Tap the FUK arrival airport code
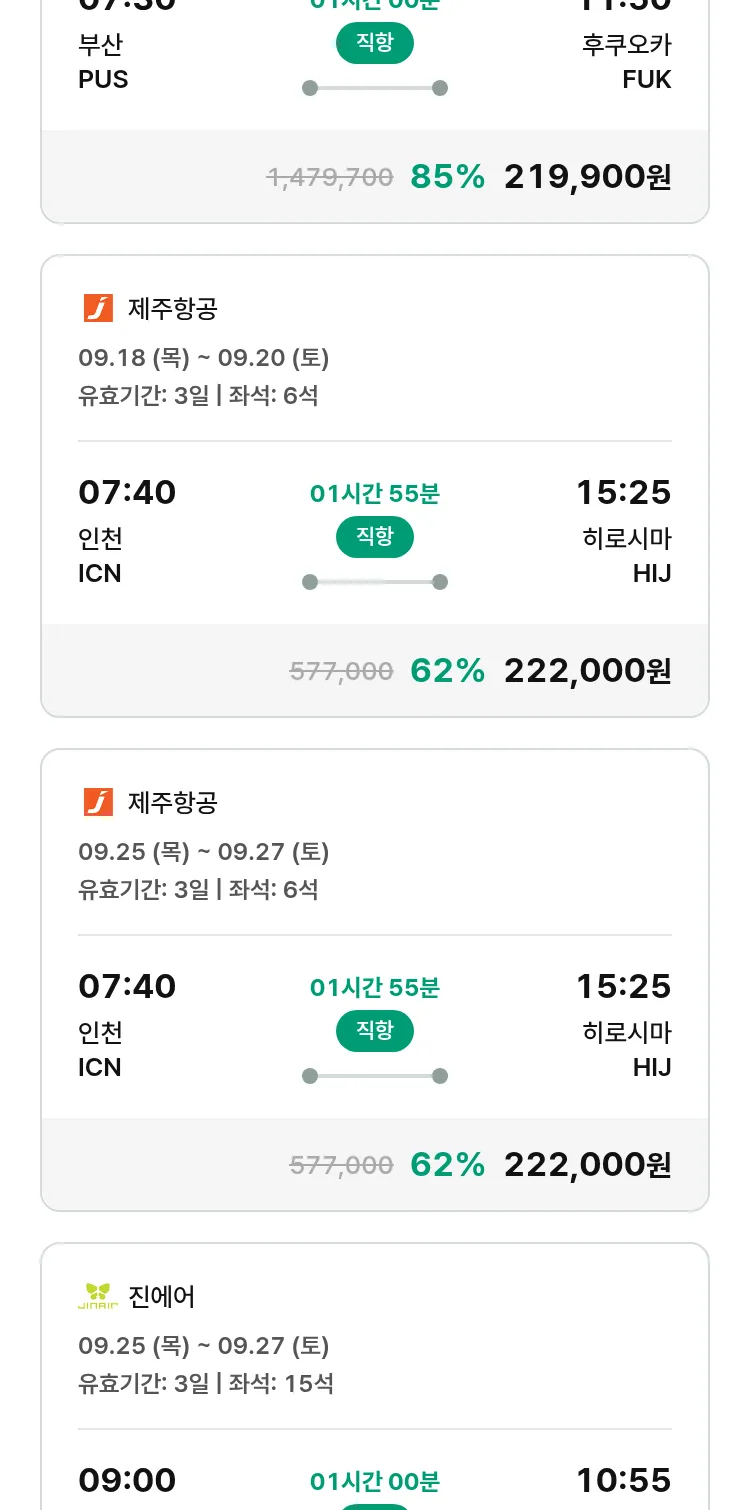 646,80
